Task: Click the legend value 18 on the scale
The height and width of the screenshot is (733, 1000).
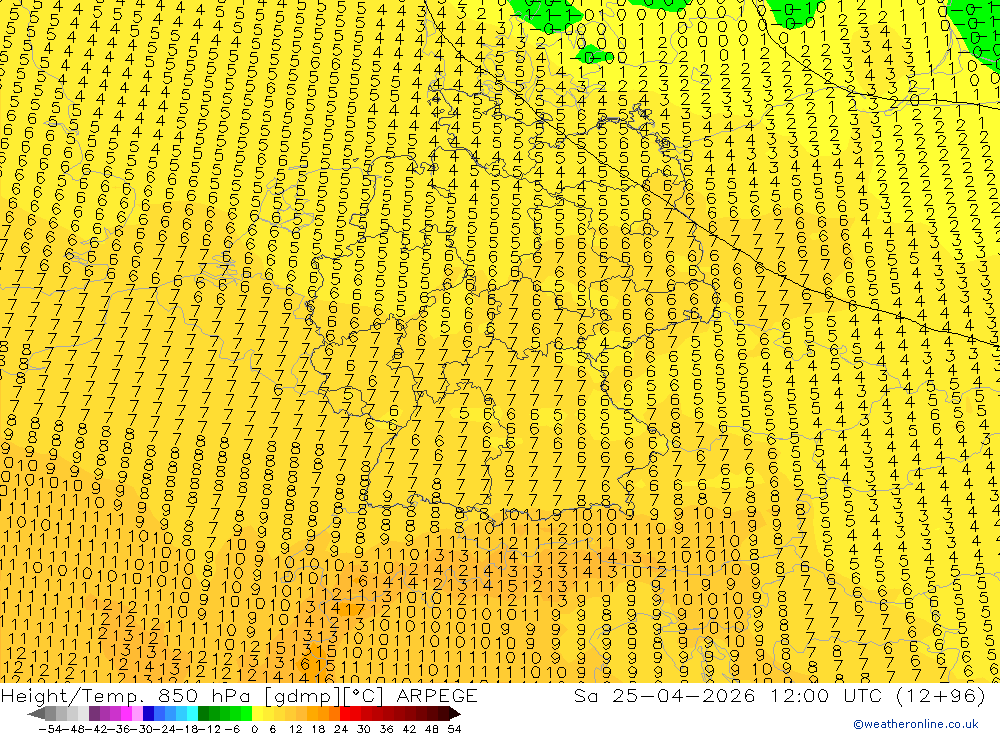Action: [318, 729]
